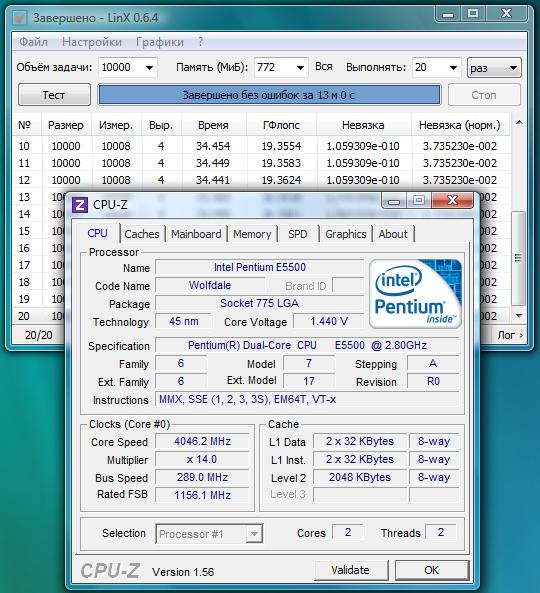Click the 4046.2 MHz core speed value

[x=202, y=441]
